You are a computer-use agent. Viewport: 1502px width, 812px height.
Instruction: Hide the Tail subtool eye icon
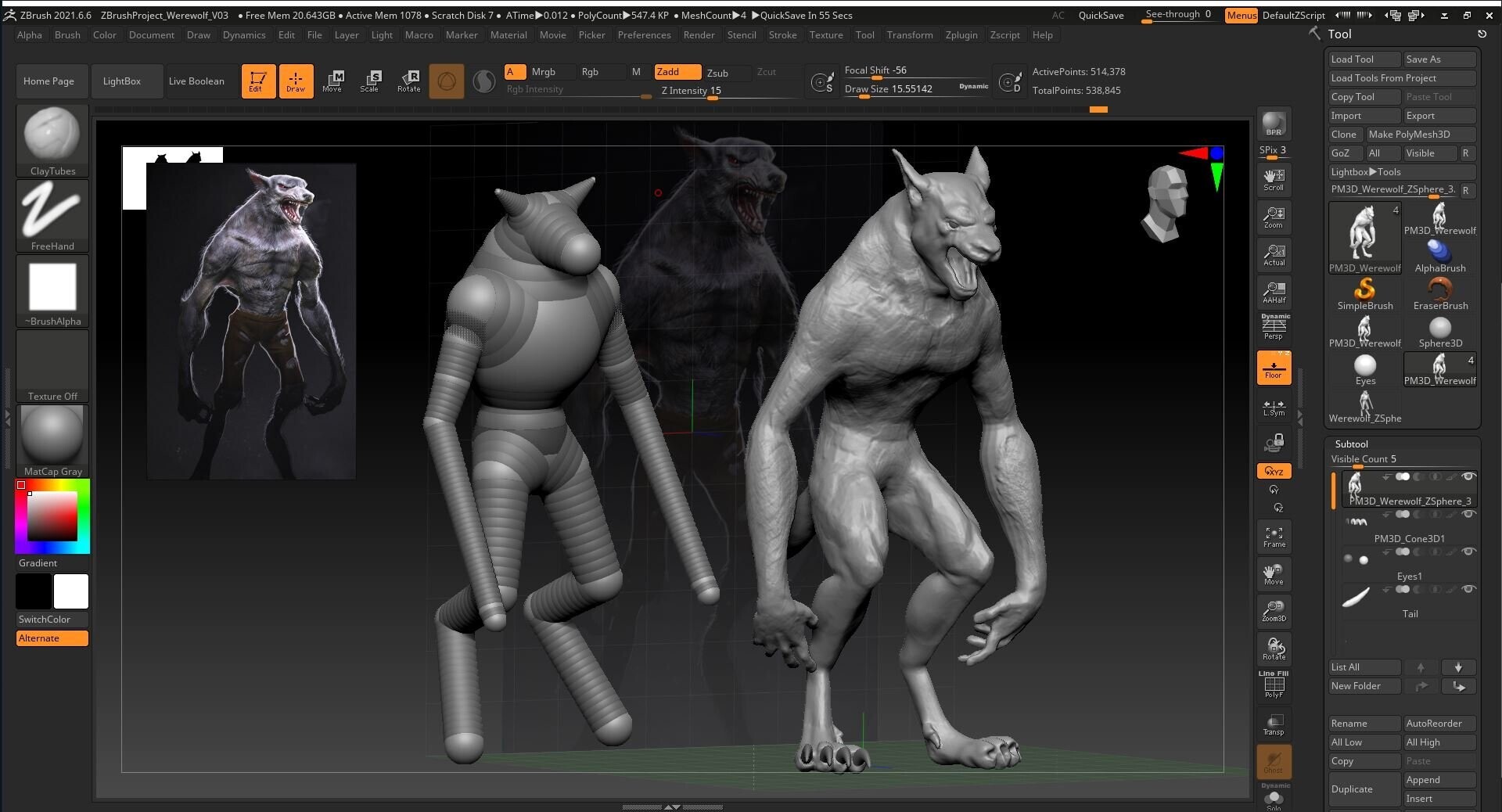coord(1469,589)
